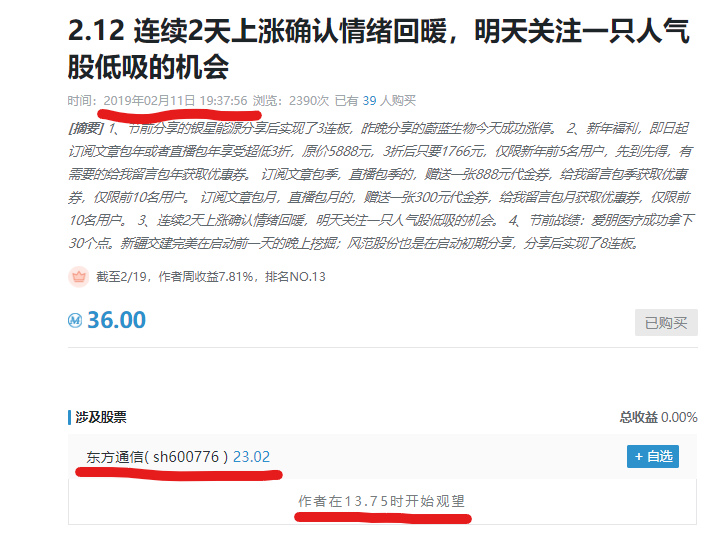Click the 23.02 stock price
The width and height of the screenshot is (723, 550).
251,457
